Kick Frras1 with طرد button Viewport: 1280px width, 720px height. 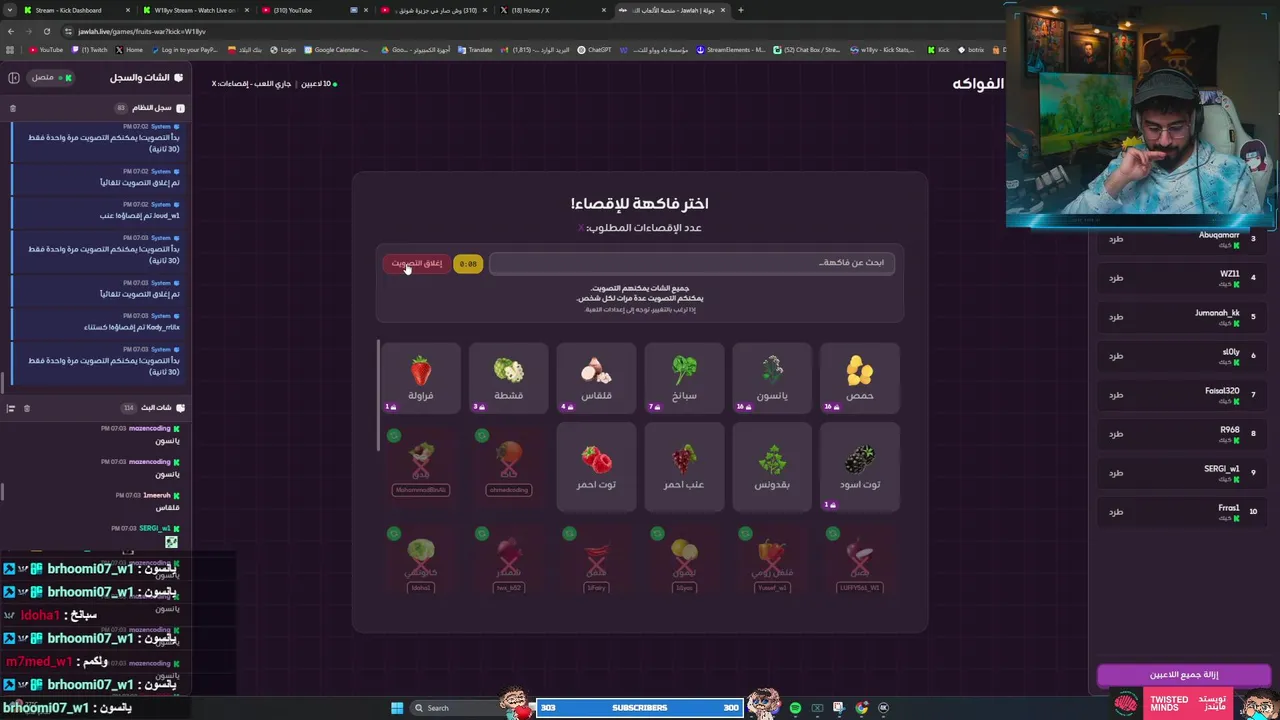pyautogui.click(x=1116, y=512)
